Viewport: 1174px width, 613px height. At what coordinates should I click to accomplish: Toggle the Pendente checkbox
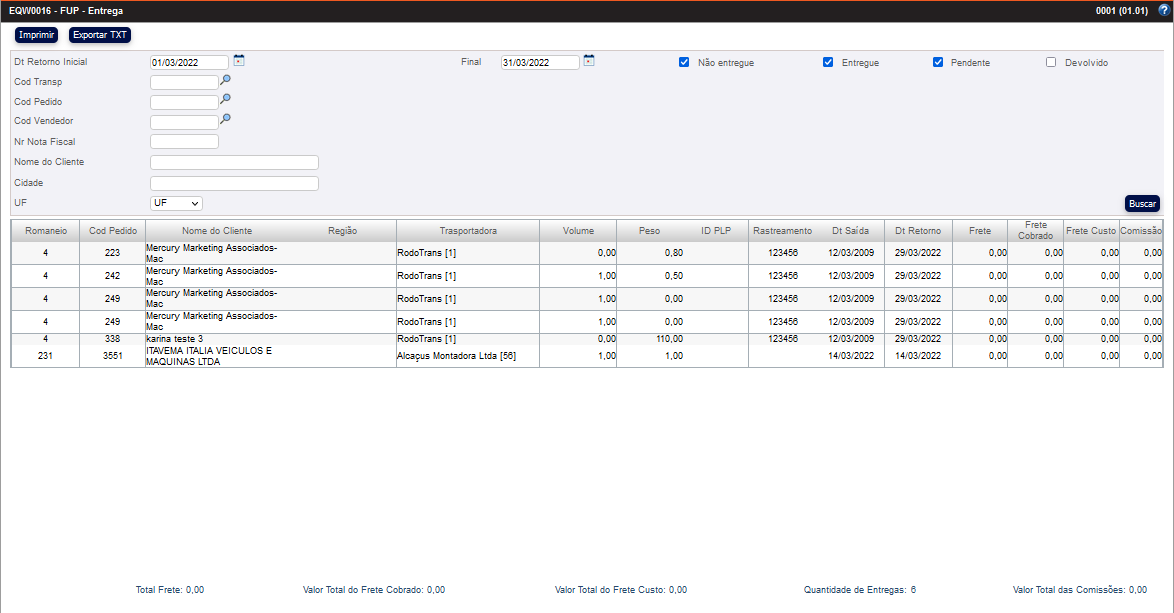coord(938,62)
